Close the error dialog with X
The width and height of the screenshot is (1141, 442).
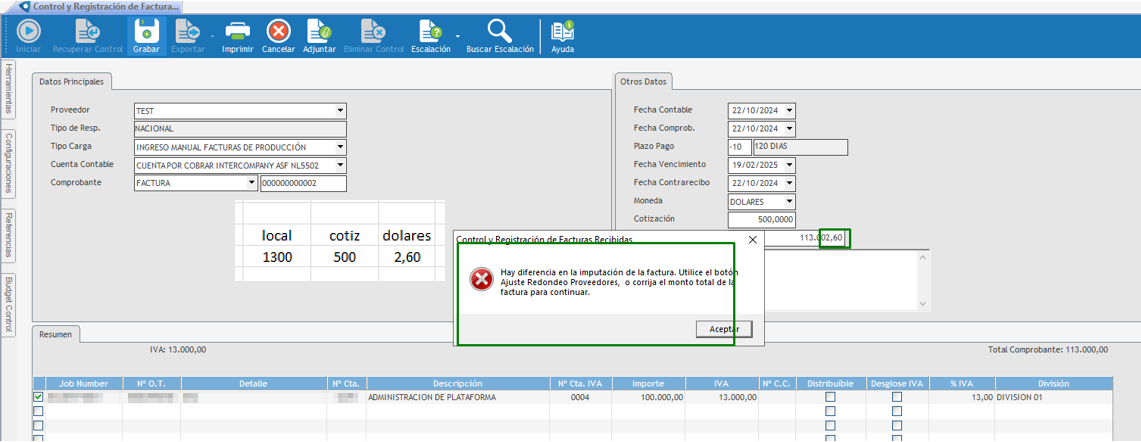coord(753,239)
